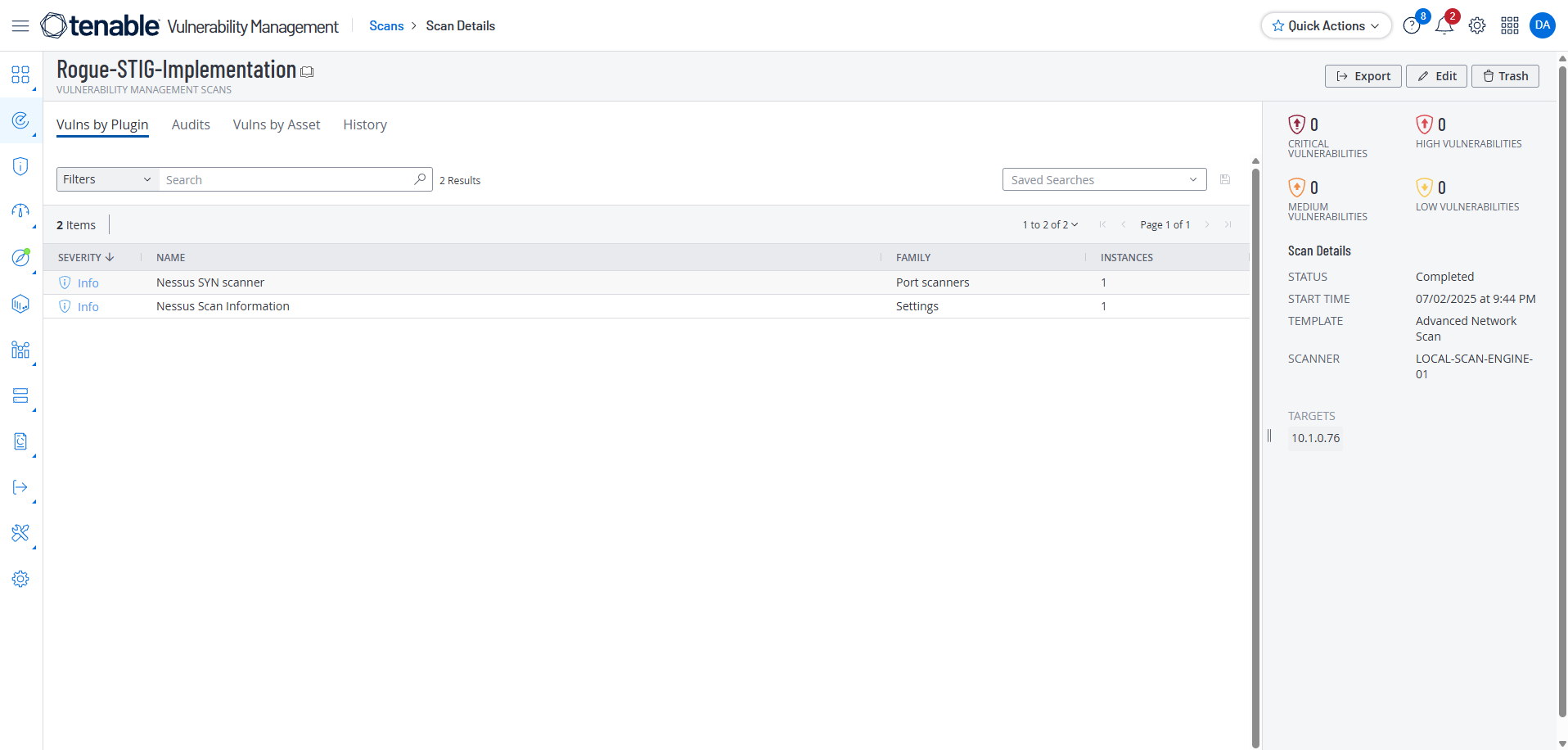Expand the Filters dropdown
This screenshot has width=1568, height=750.
click(107, 179)
